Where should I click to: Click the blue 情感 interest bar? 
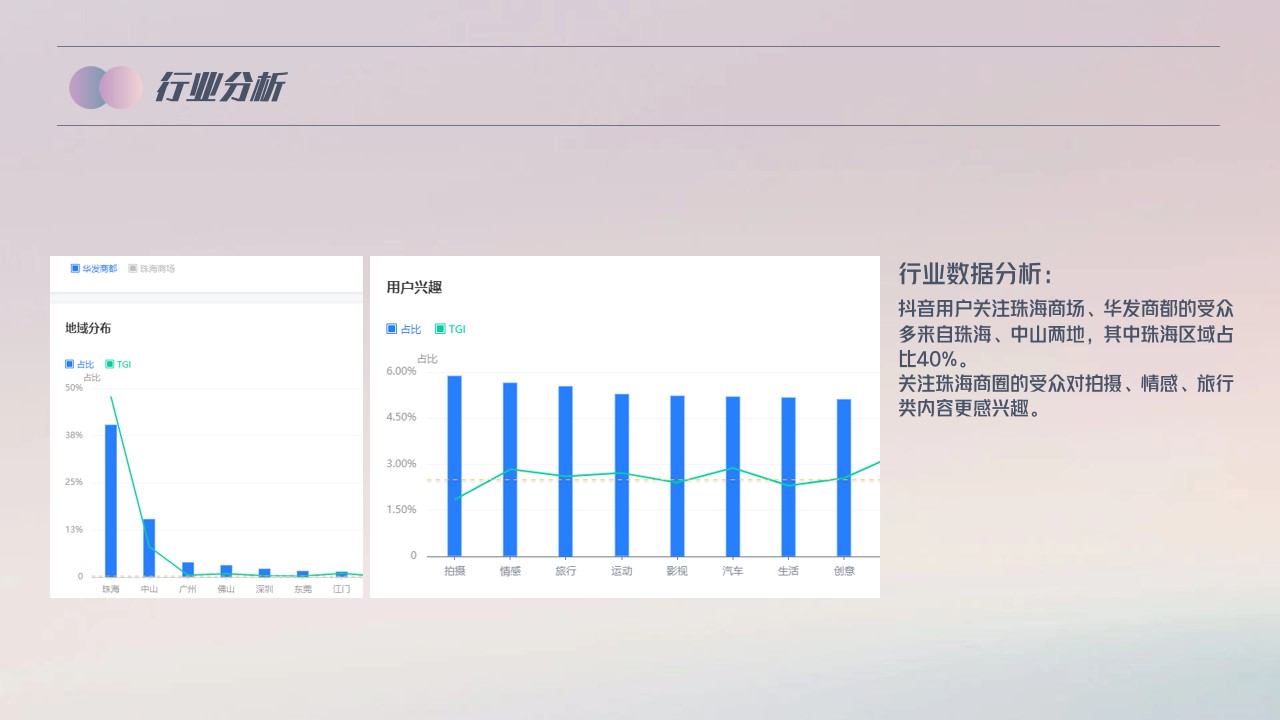[x=510, y=469]
